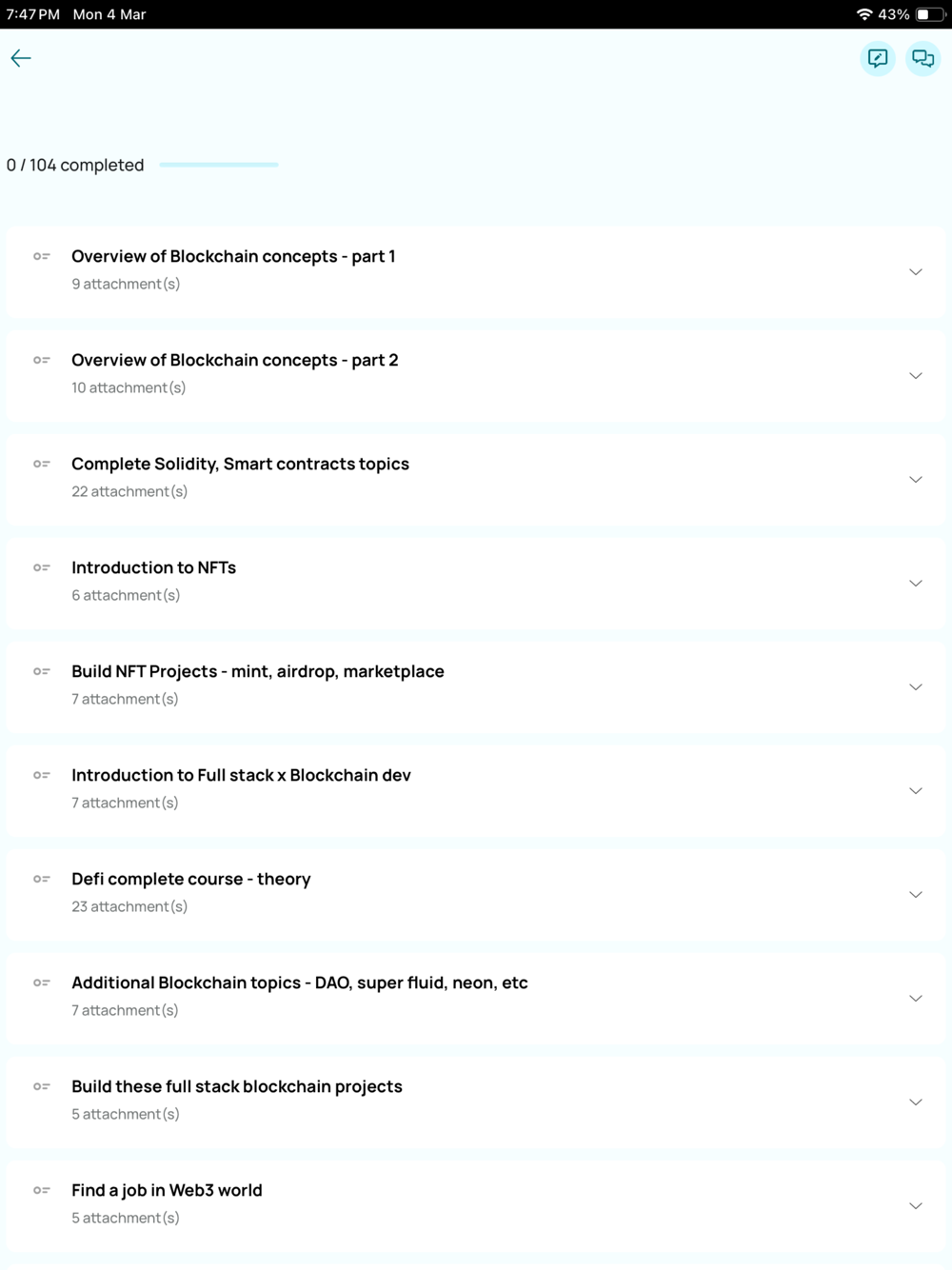This screenshot has width=952, height=1270.
Task: Tap the Wi-Fi status icon
Action: coord(864,14)
